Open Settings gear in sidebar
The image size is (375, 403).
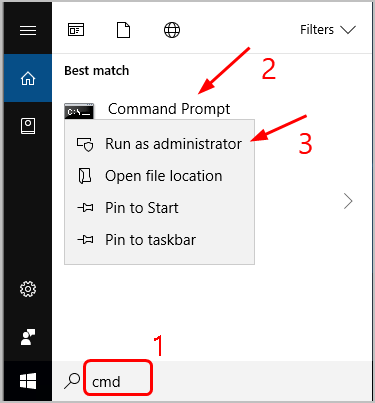point(28,289)
